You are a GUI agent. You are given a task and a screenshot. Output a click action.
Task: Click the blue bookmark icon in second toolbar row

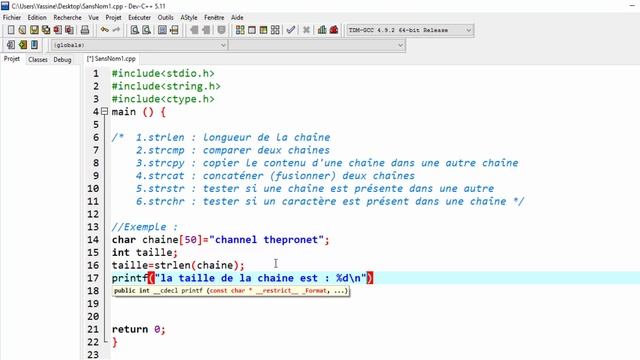[34, 44]
